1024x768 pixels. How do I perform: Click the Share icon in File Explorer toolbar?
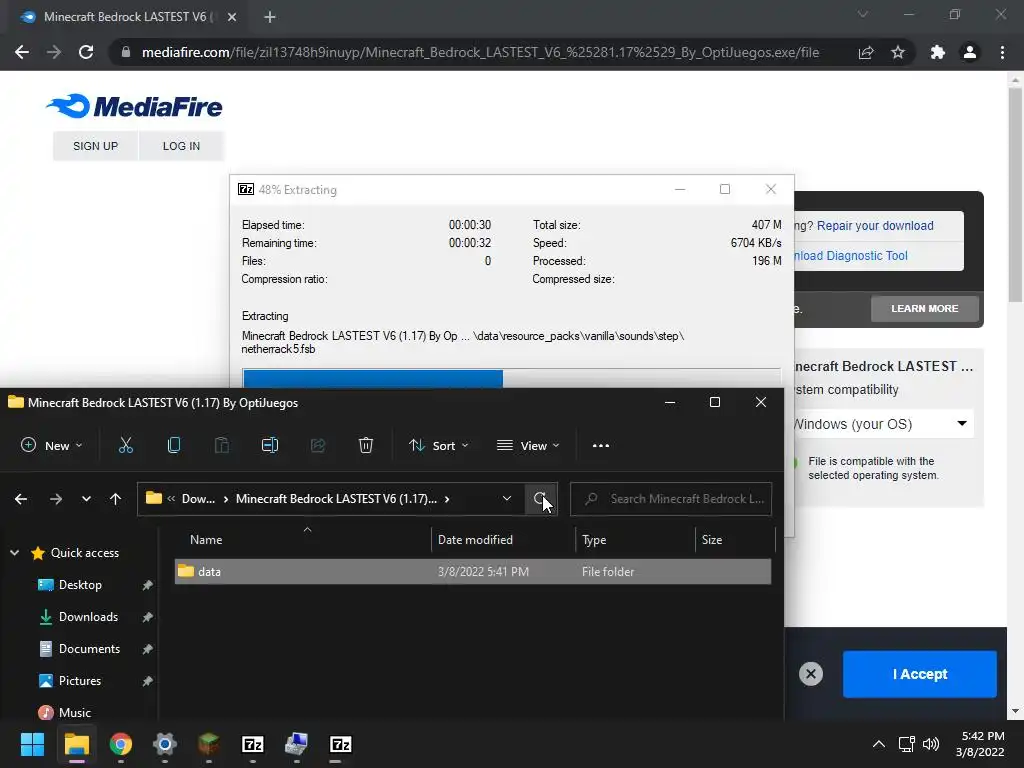[318, 445]
